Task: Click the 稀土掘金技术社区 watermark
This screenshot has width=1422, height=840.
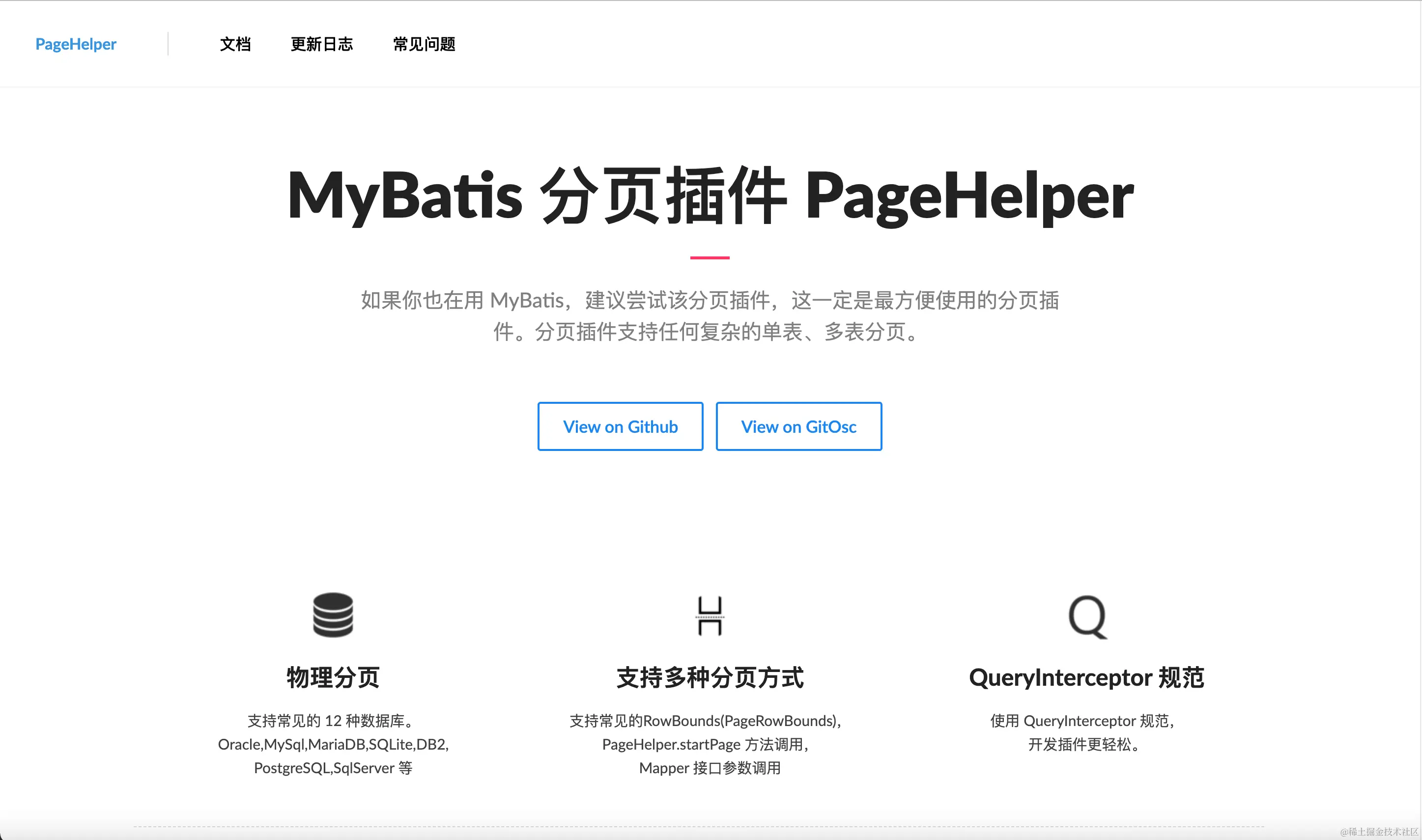Action: tap(1379, 832)
